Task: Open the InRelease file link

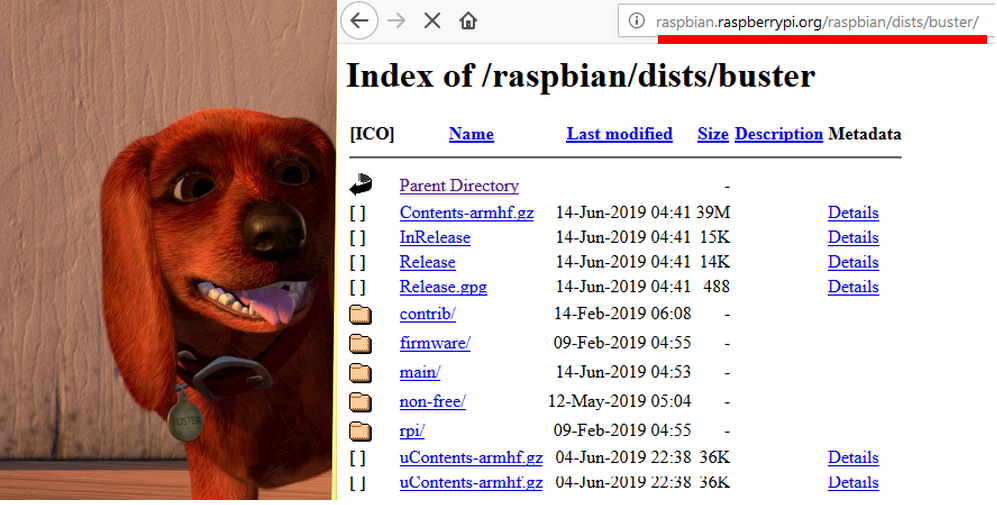Action: (x=435, y=237)
